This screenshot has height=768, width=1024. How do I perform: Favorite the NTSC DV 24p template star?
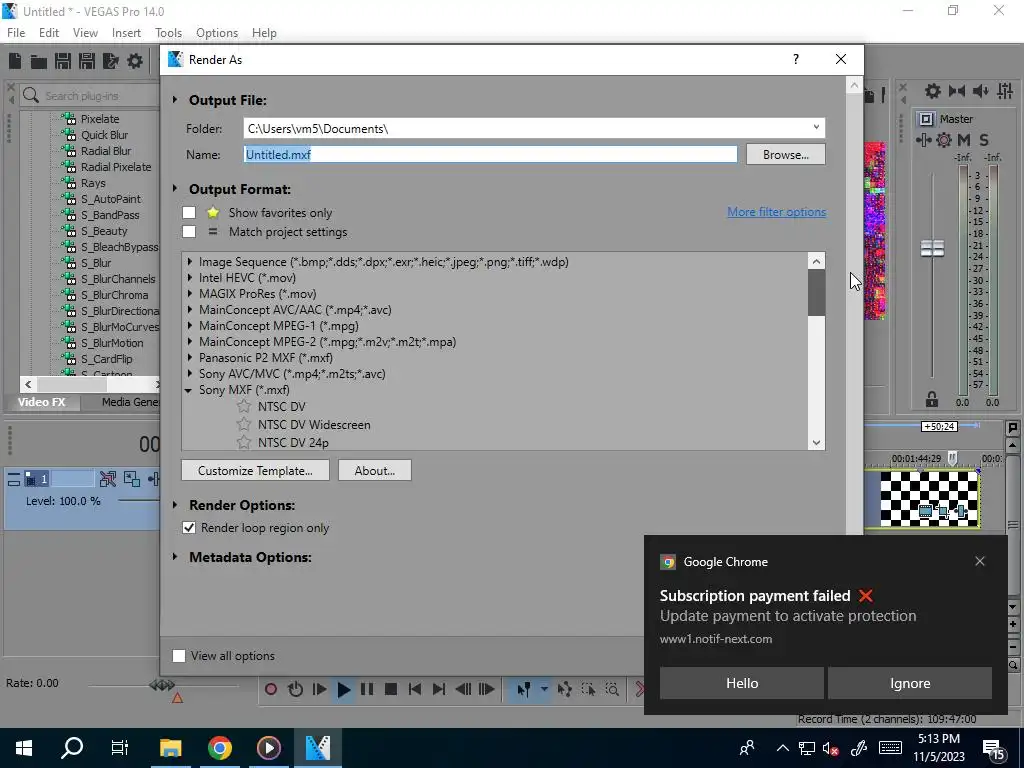(244, 442)
